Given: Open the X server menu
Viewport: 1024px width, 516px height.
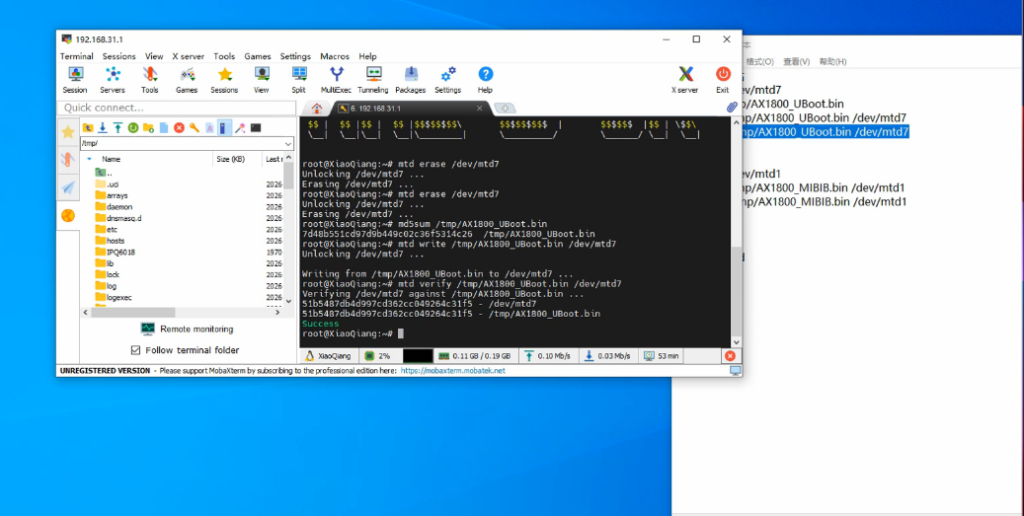Looking at the screenshot, I should pos(188,56).
